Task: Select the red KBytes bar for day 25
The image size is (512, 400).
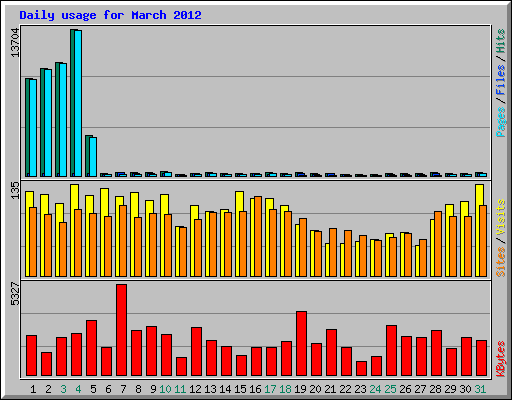Action: [392, 351]
